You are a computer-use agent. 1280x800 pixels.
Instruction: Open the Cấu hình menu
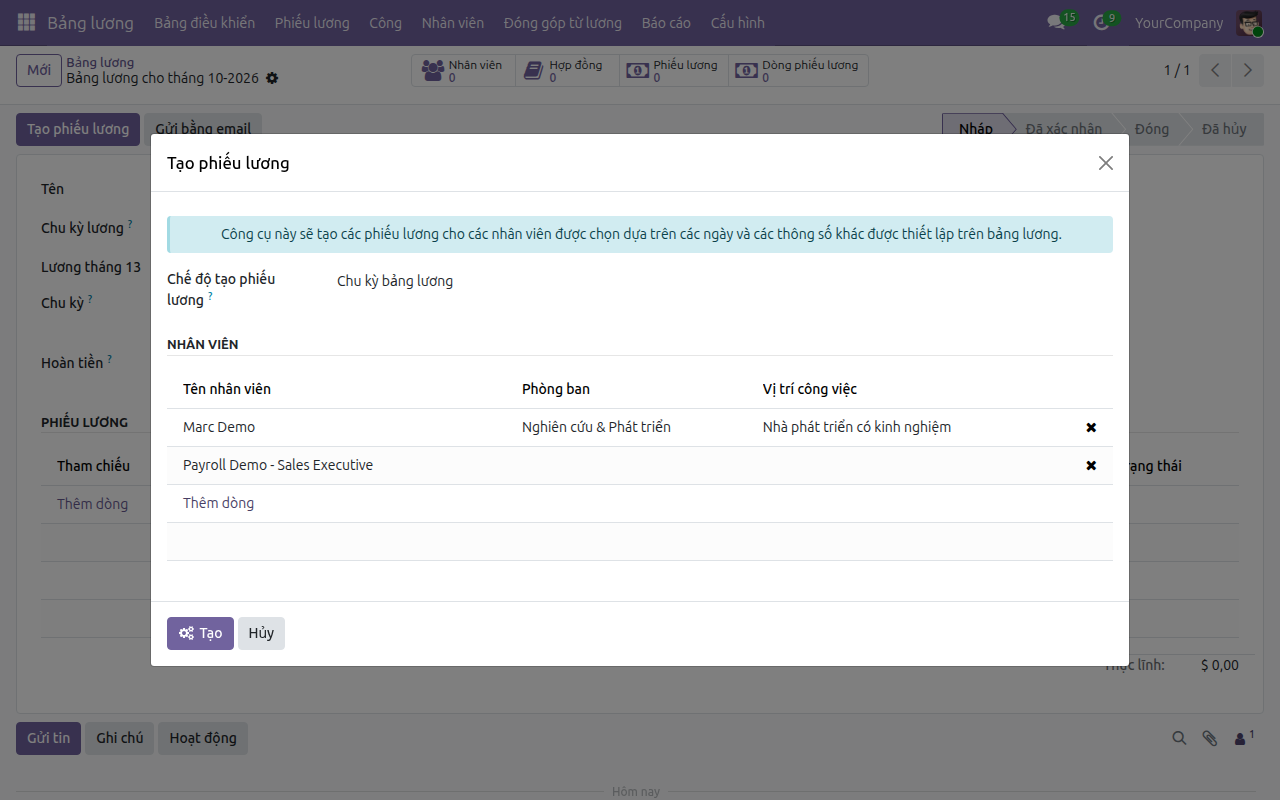[x=738, y=22]
